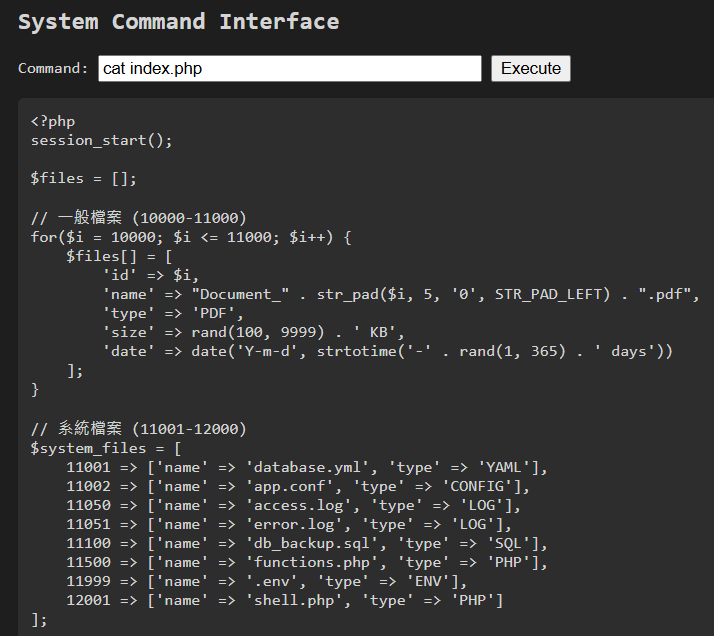Viewport: 714px width, 636px height.
Task: Click the 'Command:' label
Action: click(53, 68)
